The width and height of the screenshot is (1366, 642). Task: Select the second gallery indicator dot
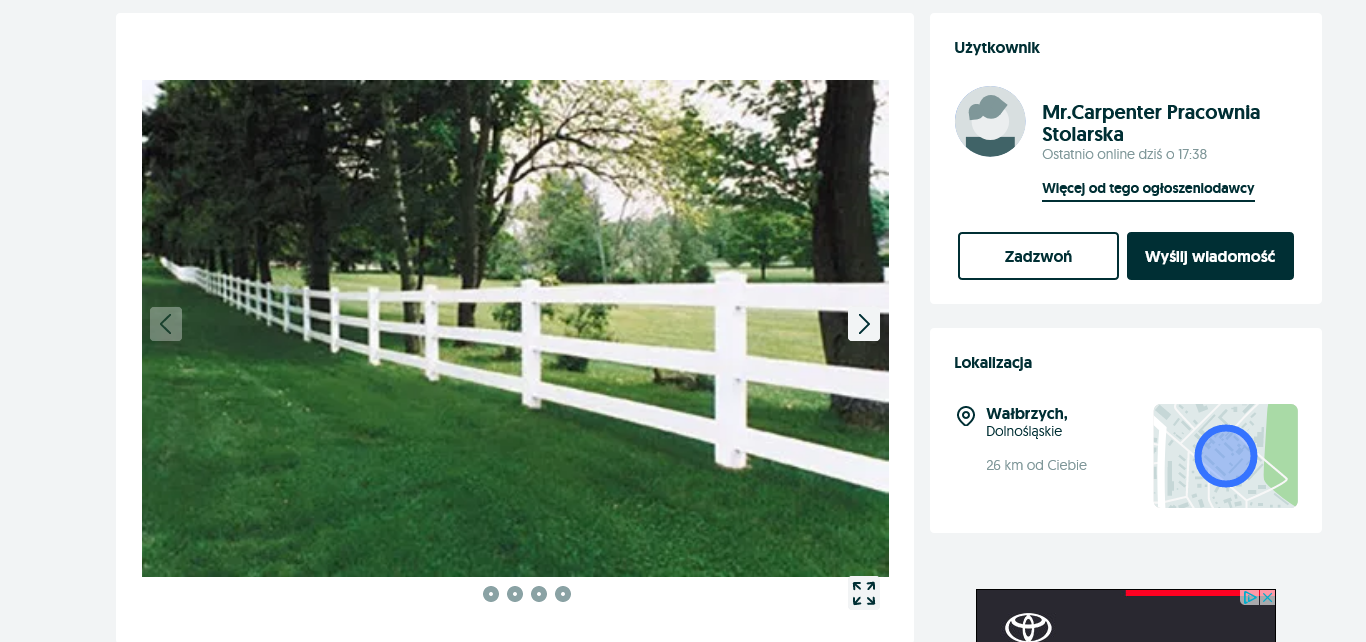tap(515, 594)
